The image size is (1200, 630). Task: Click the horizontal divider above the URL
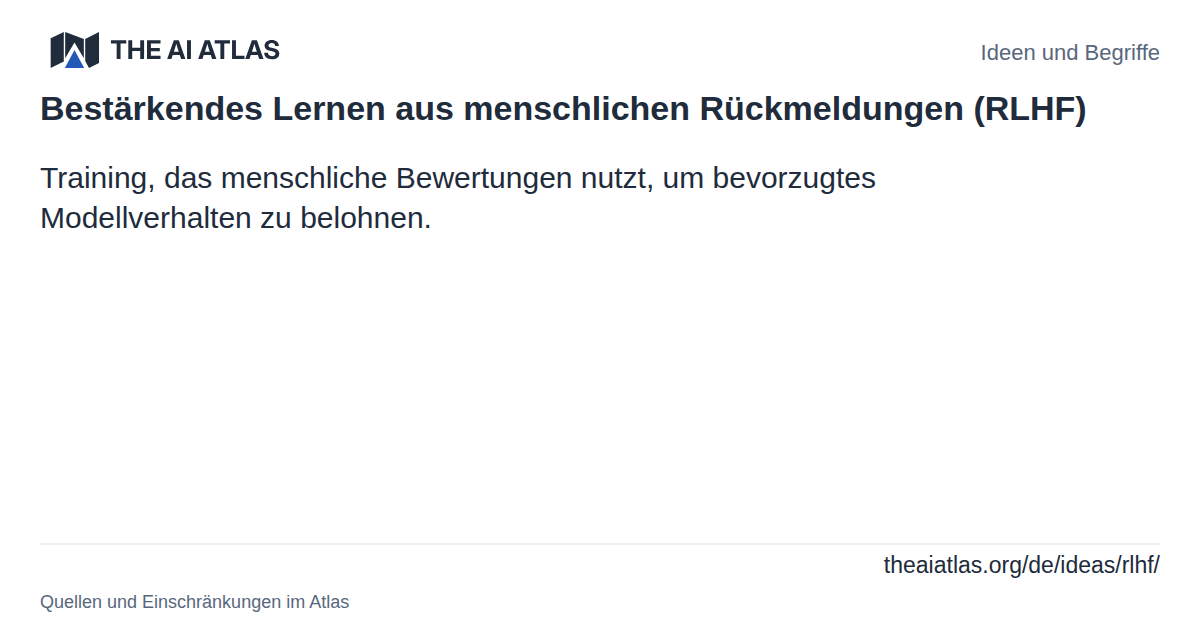pyautogui.click(x=600, y=544)
